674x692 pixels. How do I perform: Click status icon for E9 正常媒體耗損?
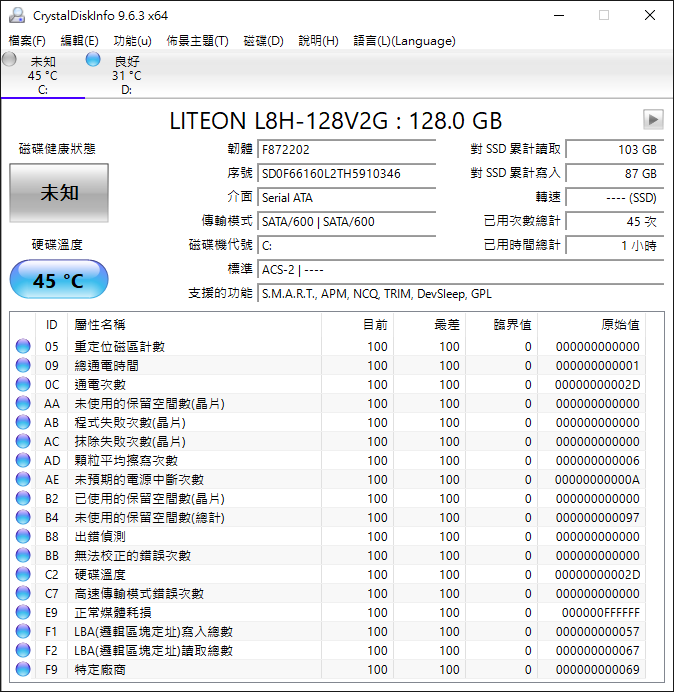tap(23, 612)
